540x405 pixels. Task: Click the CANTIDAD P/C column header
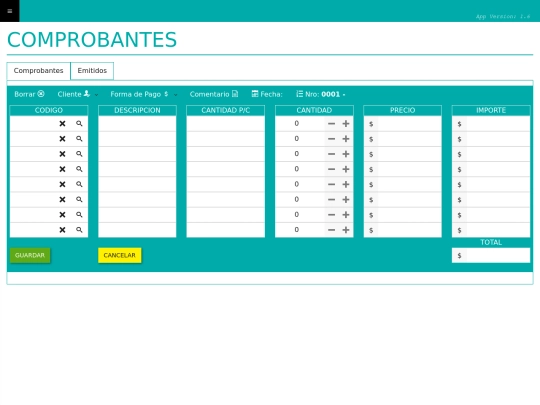pyautogui.click(x=226, y=110)
